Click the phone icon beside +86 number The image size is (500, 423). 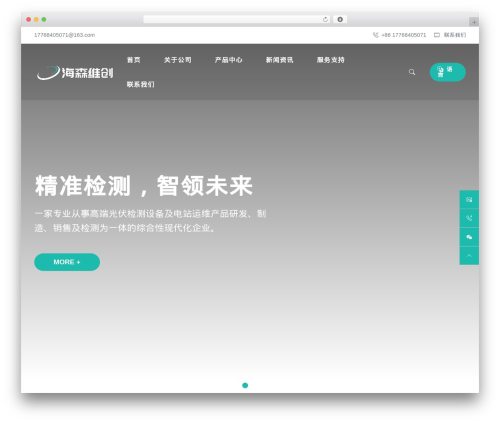tap(375, 35)
